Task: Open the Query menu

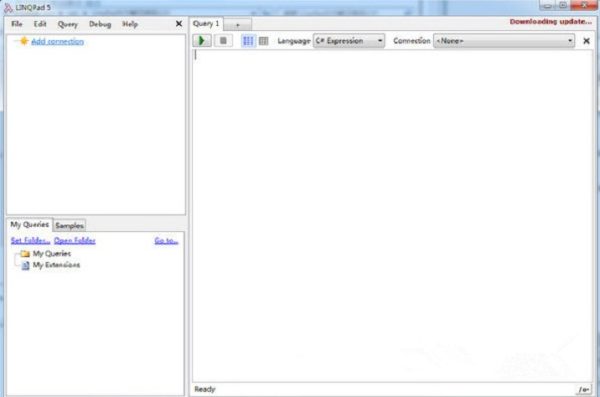Action: coord(67,24)
